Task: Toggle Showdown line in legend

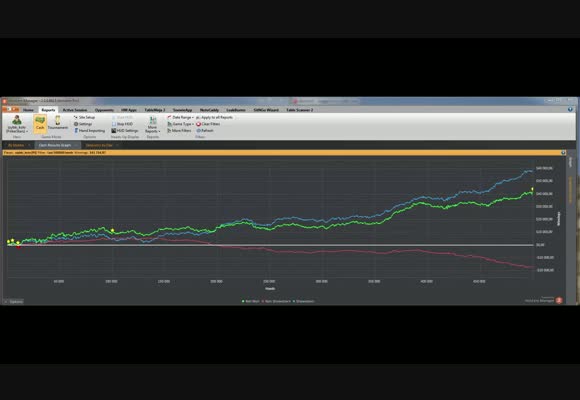Action: click(304, 301)
